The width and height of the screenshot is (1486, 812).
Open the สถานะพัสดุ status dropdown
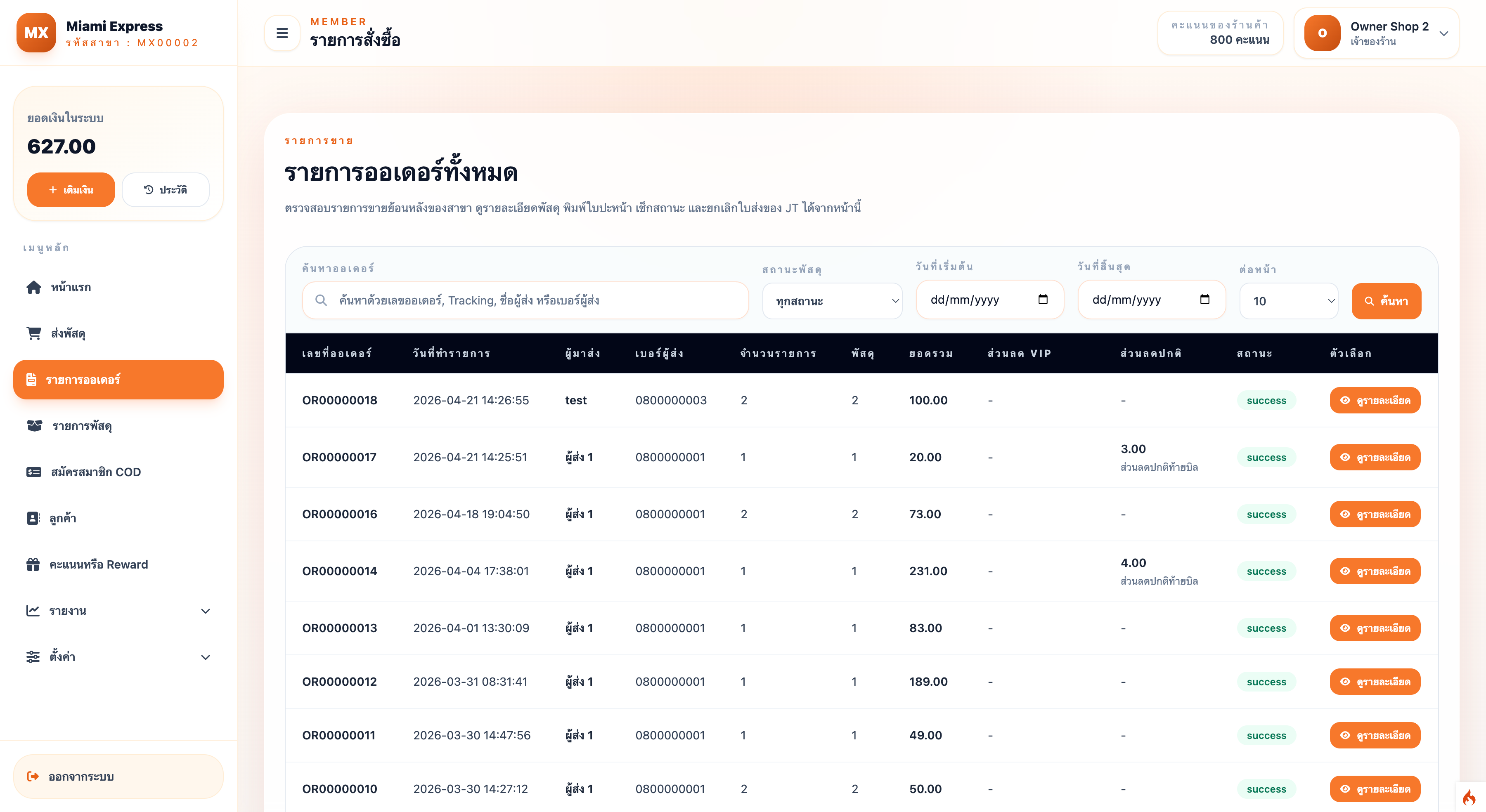coord(832,300)
